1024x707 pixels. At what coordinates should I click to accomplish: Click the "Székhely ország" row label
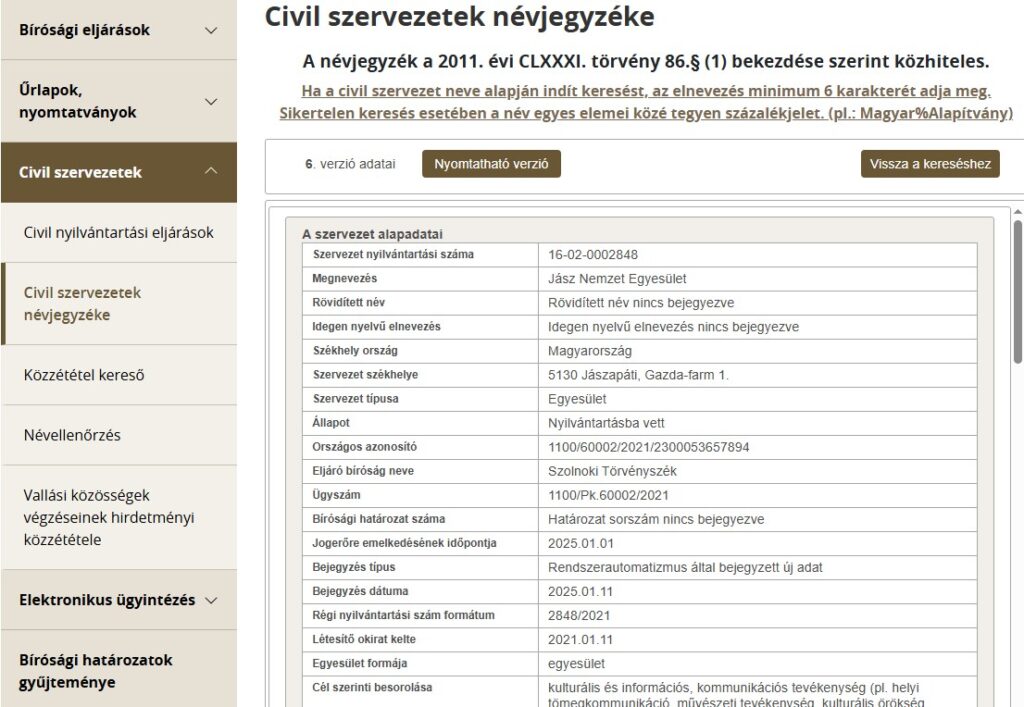(x=355, y=351)
